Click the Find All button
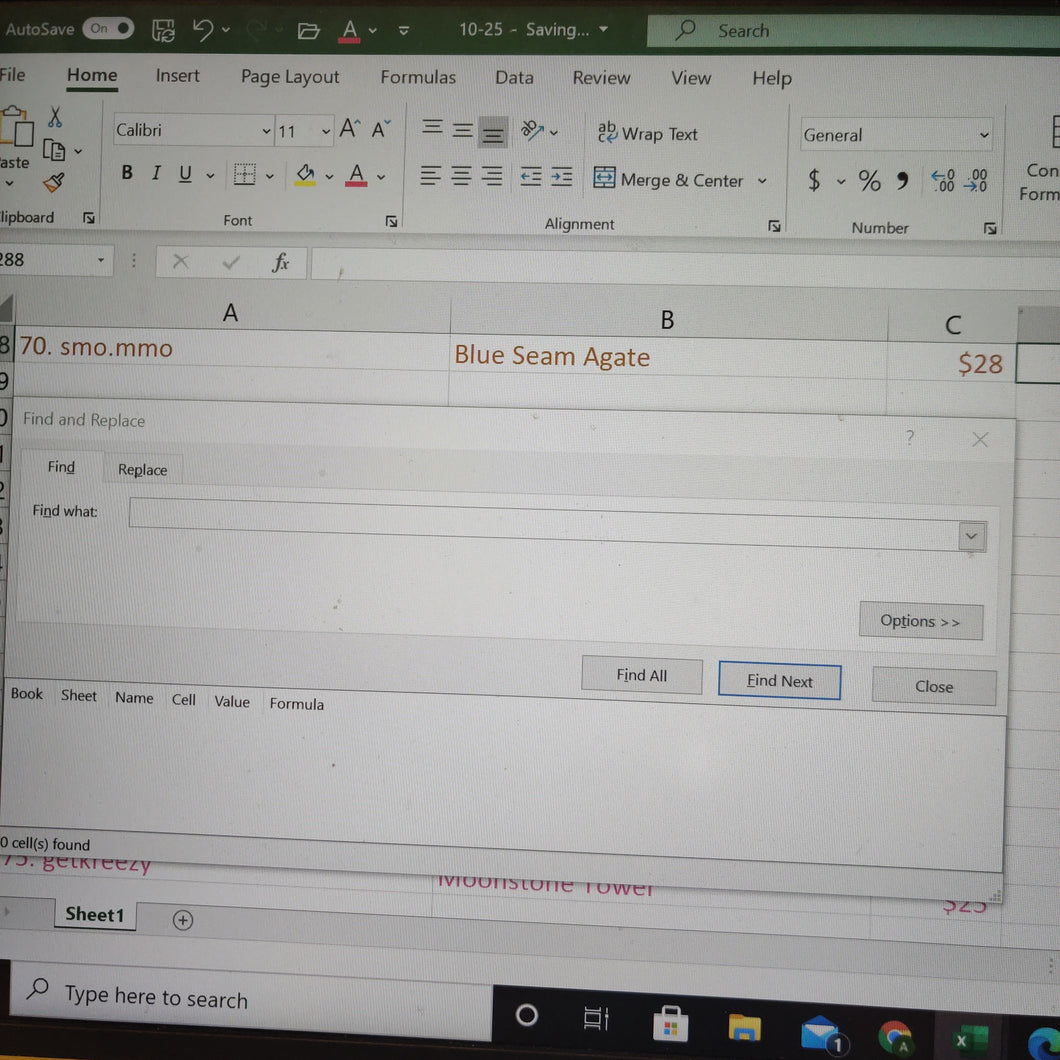The image size is (1060, 1060). coord(641,675)
